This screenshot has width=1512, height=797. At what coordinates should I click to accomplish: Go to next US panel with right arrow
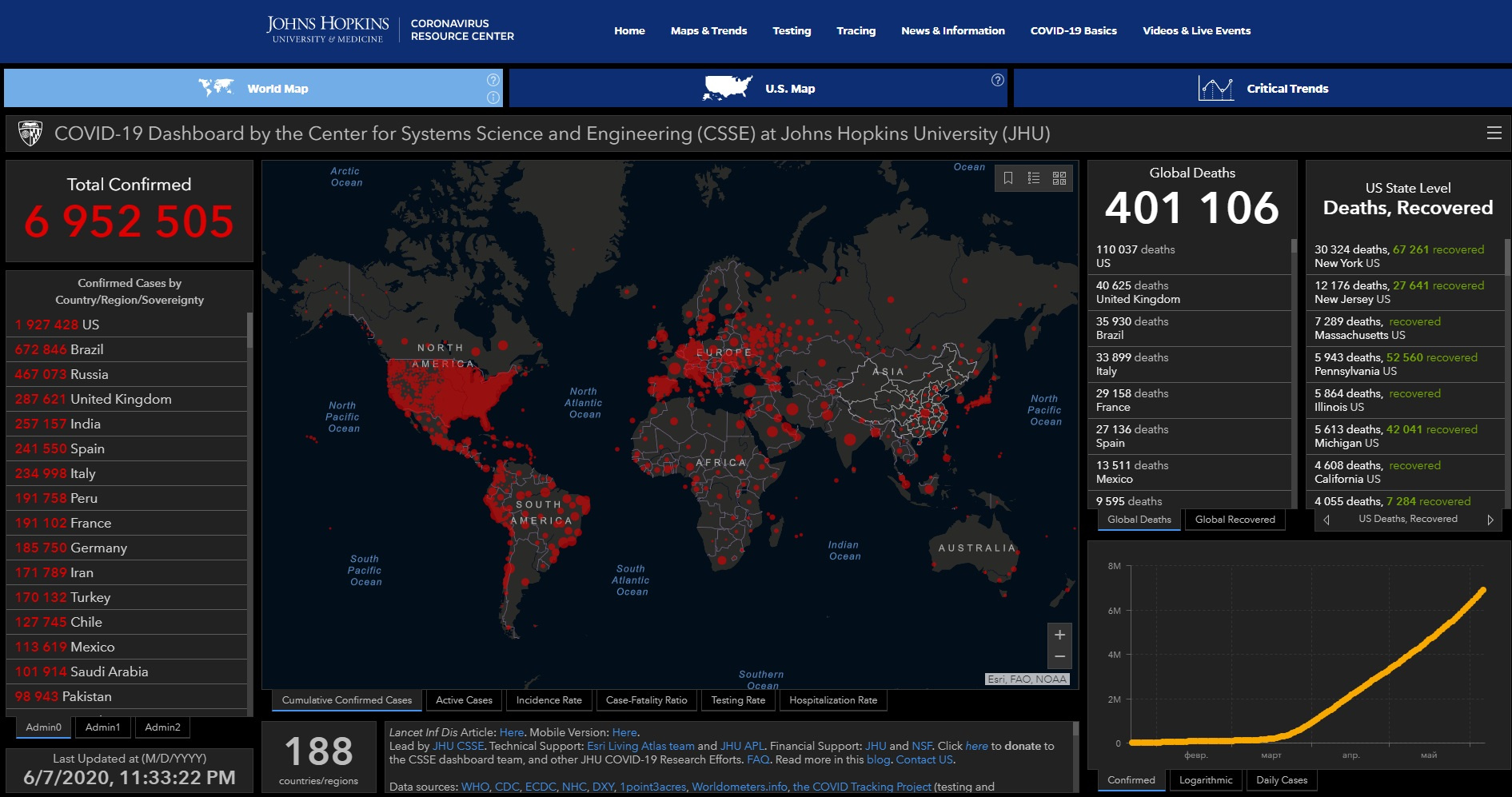[x=1490, y=520]
